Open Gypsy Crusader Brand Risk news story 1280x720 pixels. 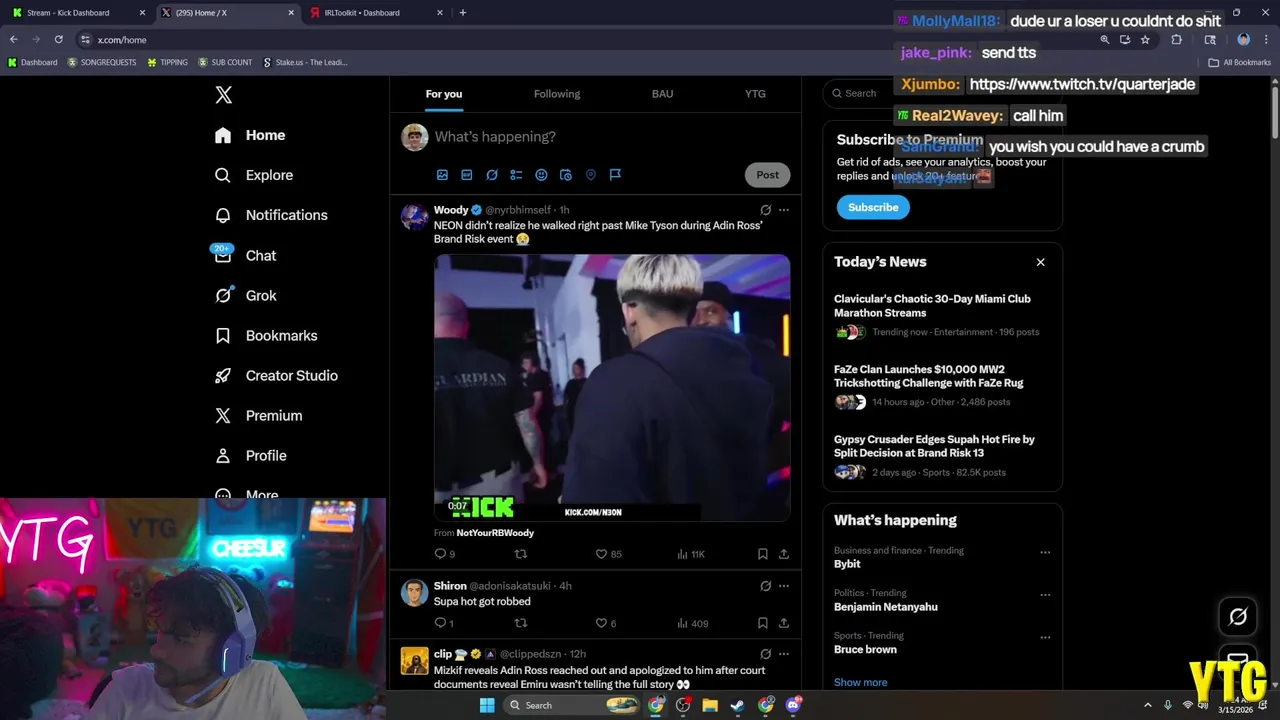pyautogui.click(x=942, y=456)
